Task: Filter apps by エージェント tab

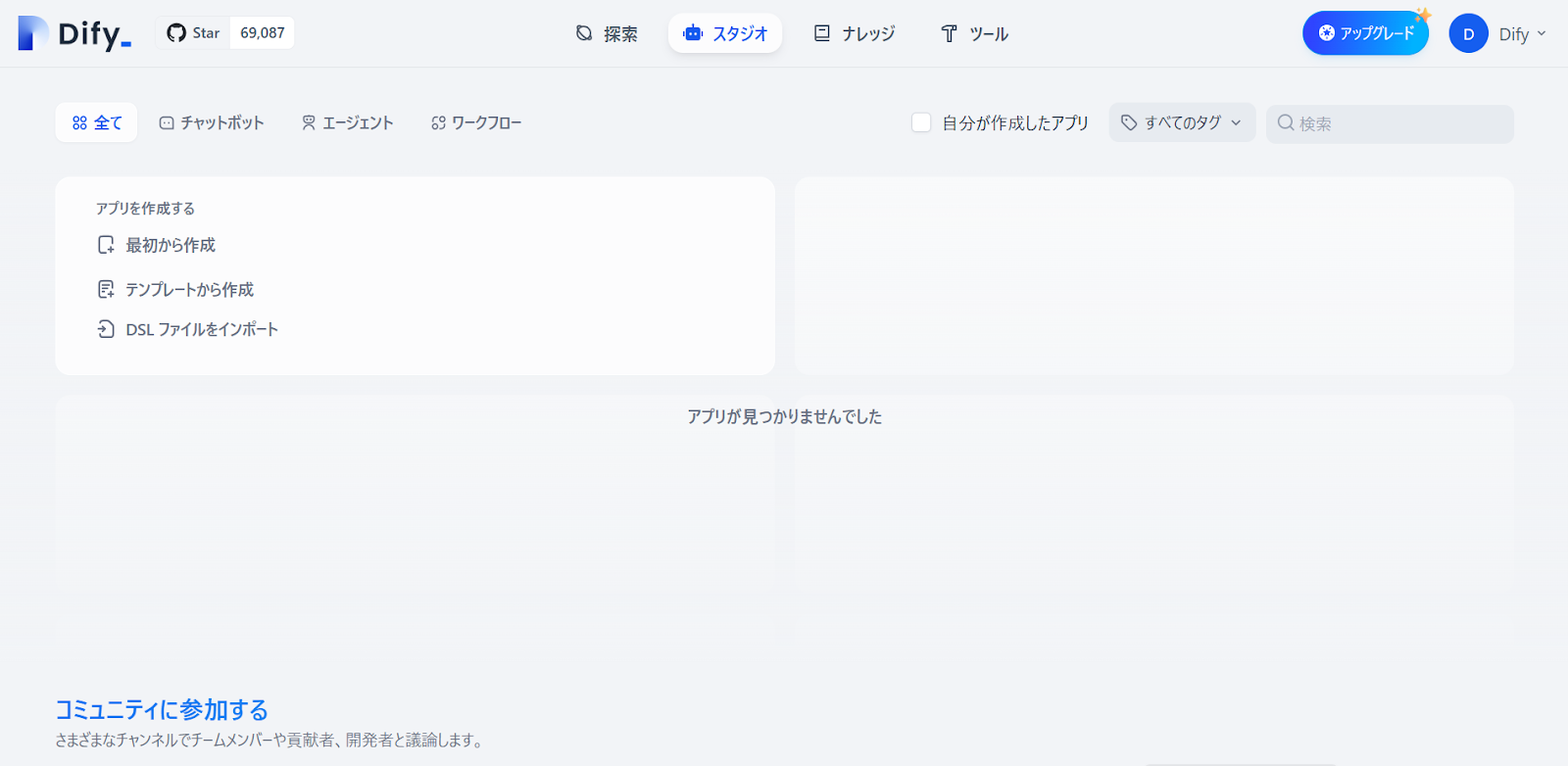Action: click(x=347, y=122)
